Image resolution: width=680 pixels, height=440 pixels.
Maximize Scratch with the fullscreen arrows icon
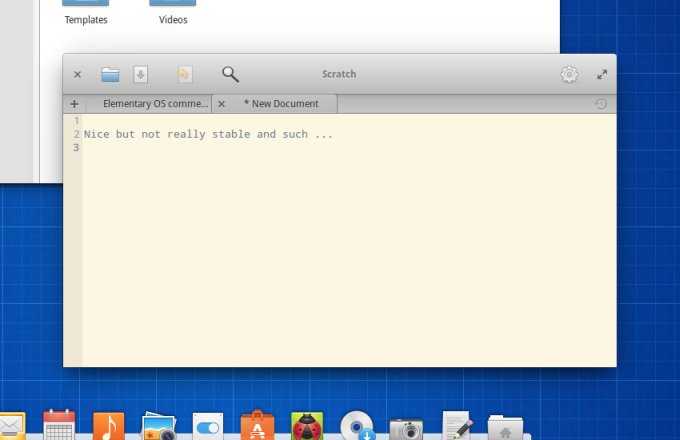pos(602,75)
